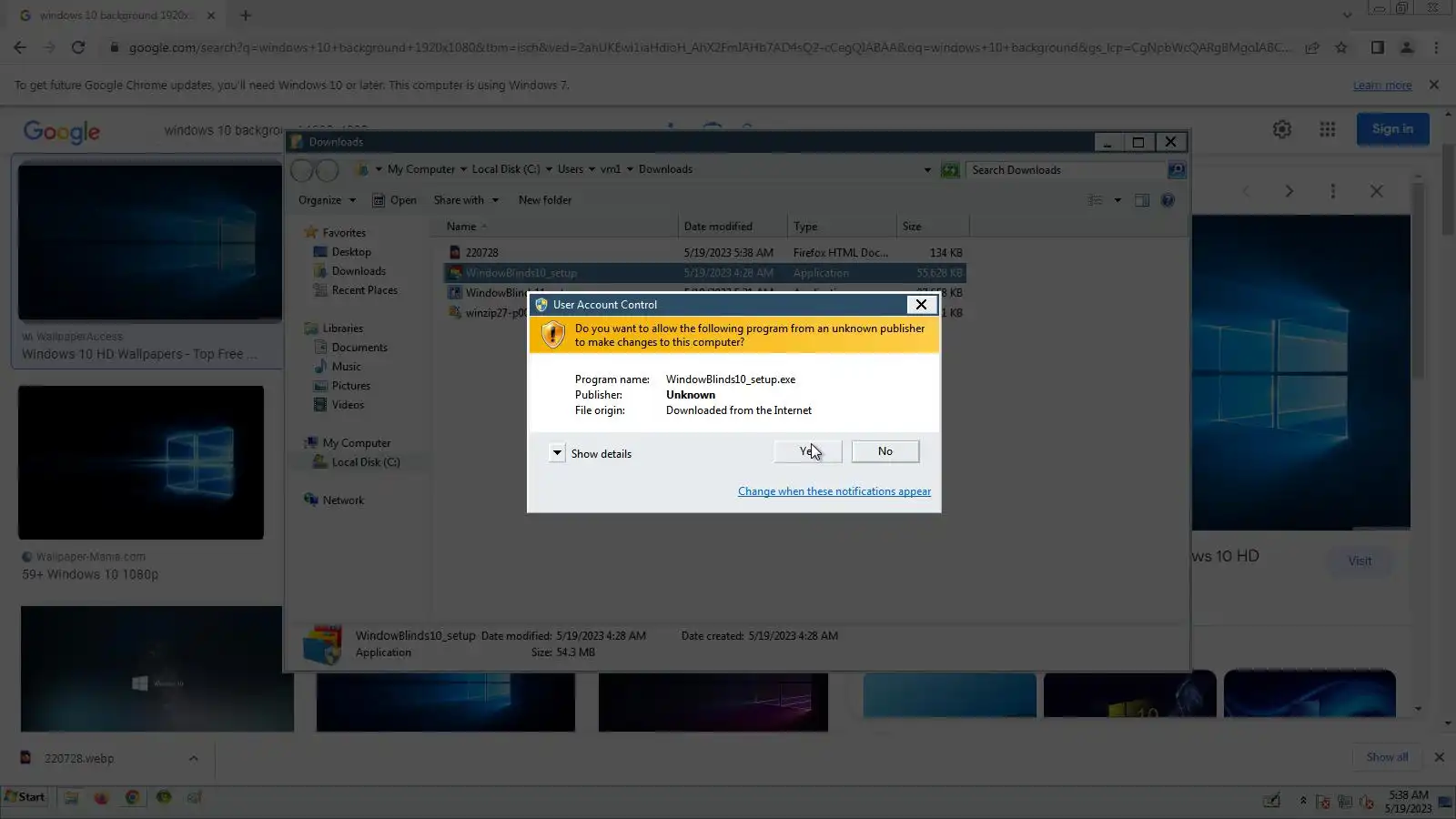Click the UAC title bar shield icon
1456x819 pixels.
click(x=541, y=305)
